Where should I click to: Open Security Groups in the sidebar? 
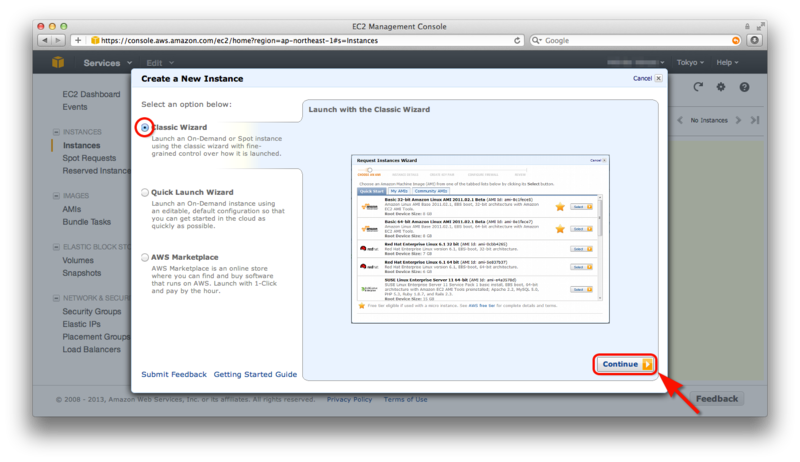click(x=92, y=311)
